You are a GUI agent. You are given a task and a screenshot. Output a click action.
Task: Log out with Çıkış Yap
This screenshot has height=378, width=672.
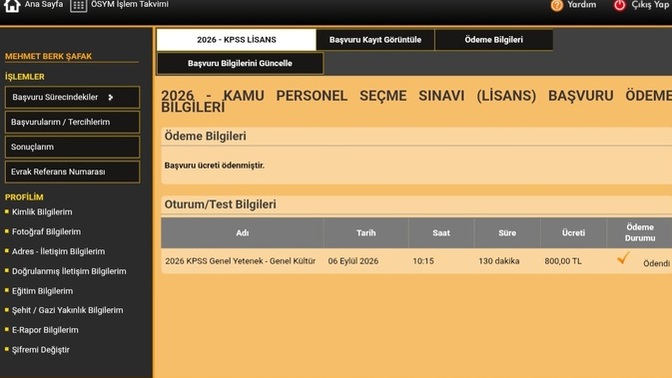[x=650, y=5]
